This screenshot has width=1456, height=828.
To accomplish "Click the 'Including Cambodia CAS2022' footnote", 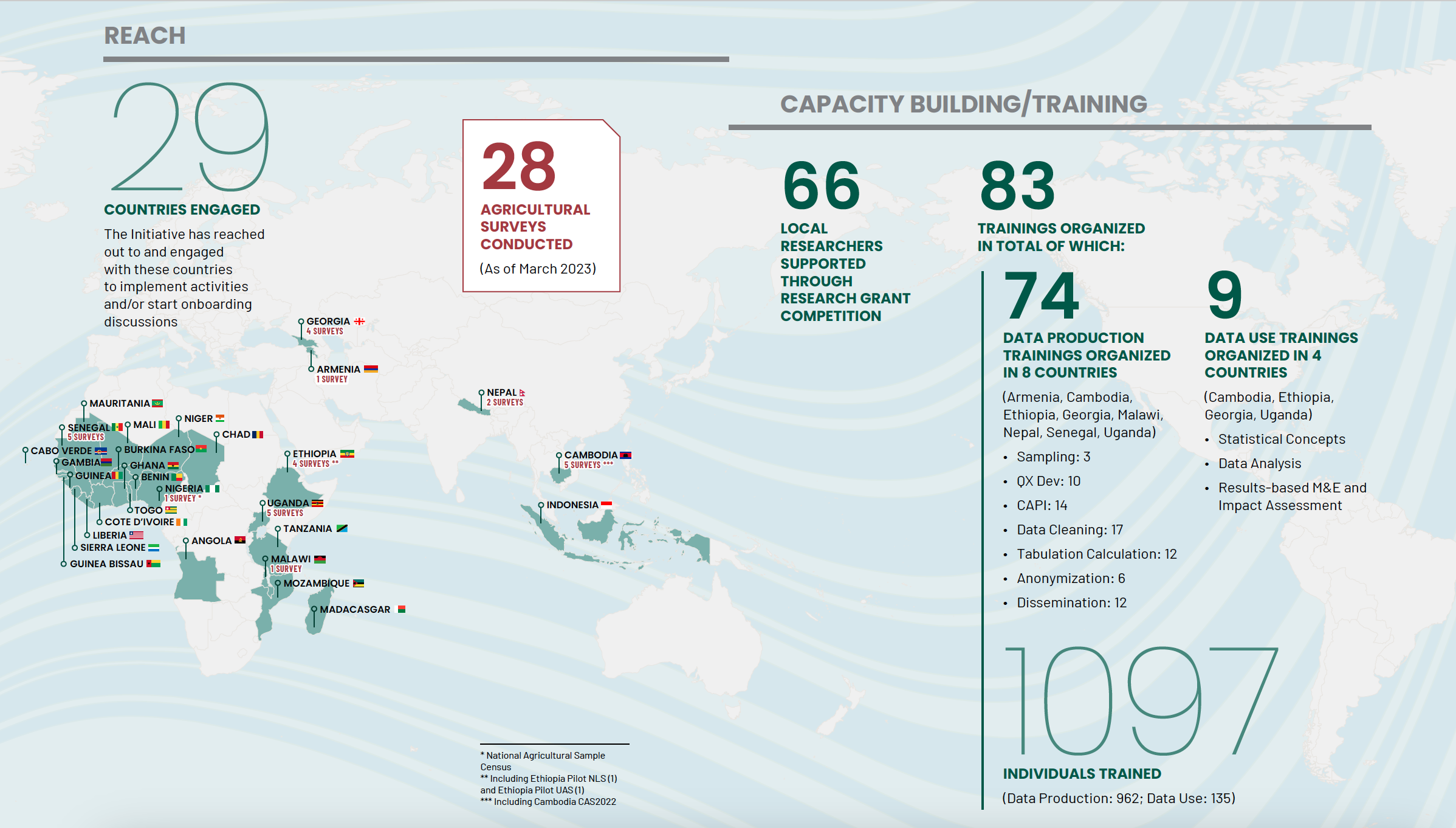I will [548, 802].
